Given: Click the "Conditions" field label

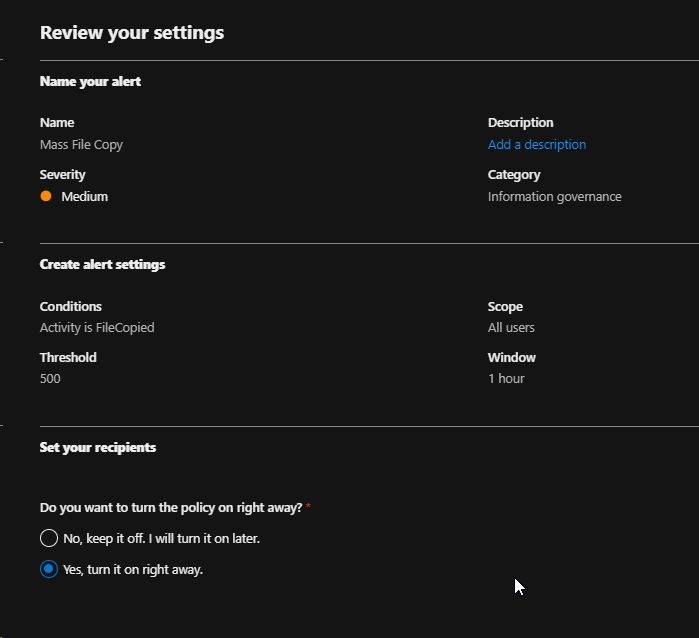Looking at the screenshot, I should click(70, 306).
